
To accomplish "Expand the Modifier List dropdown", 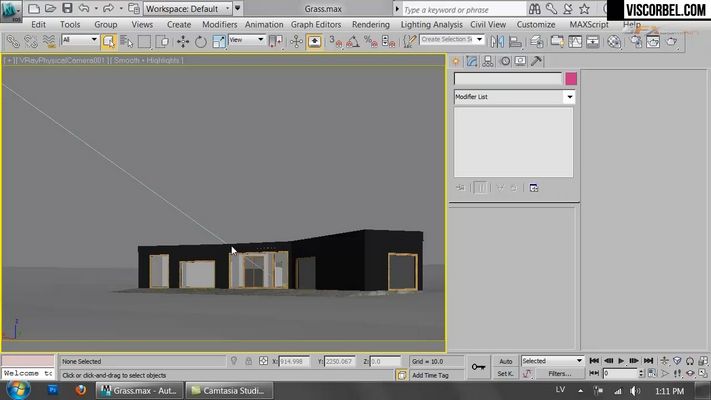I will pos(514,97).
